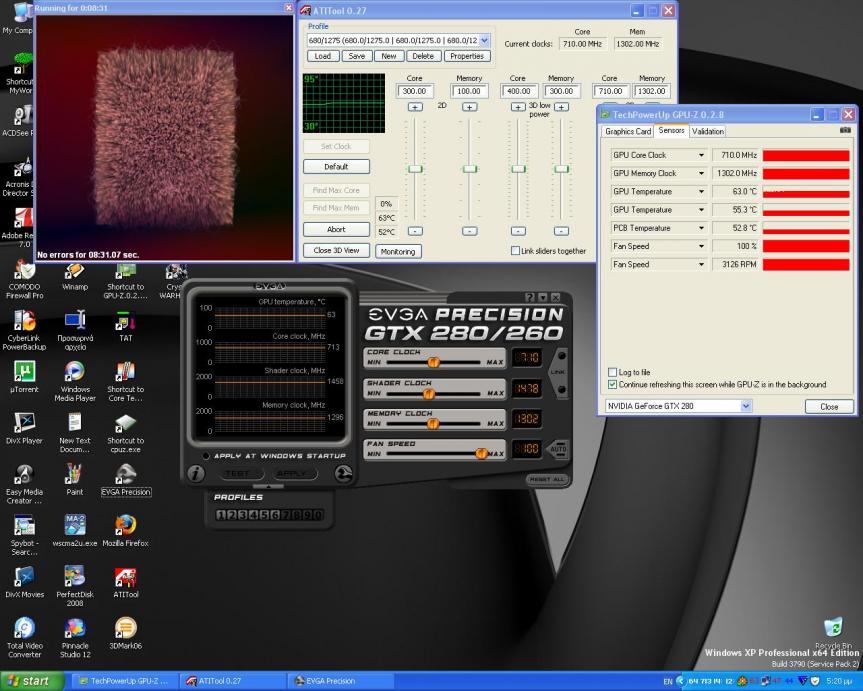Select the Recycle Bin icon
This screenshot has width=863, height=691.
click(x=833, y=632)
